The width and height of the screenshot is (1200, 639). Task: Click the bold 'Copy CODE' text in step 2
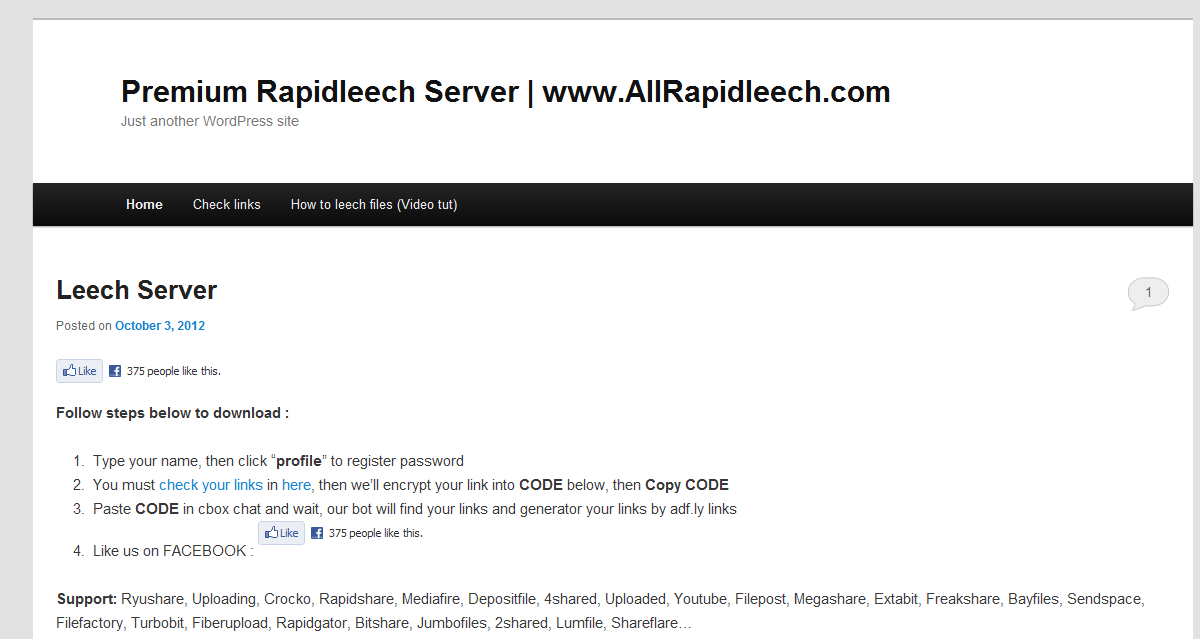pos(687,485)
